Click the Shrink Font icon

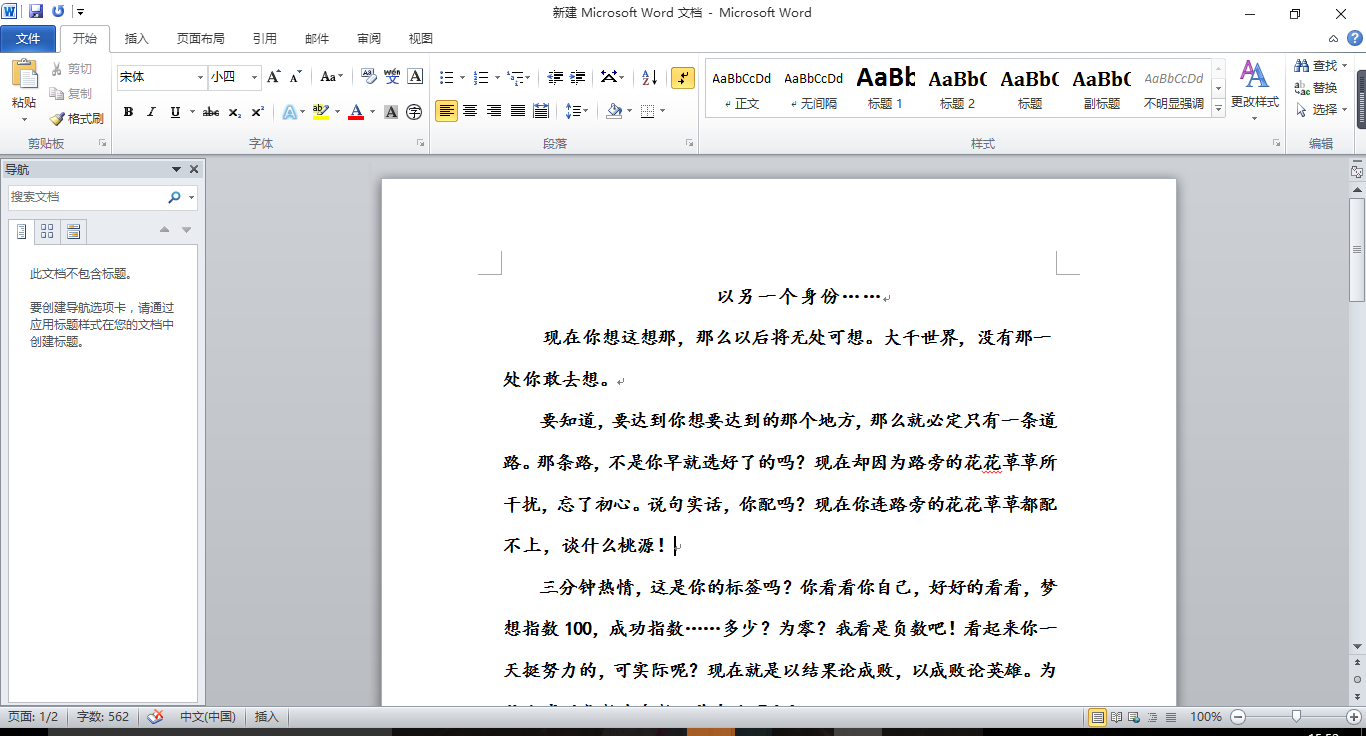[x=296, y=77]
